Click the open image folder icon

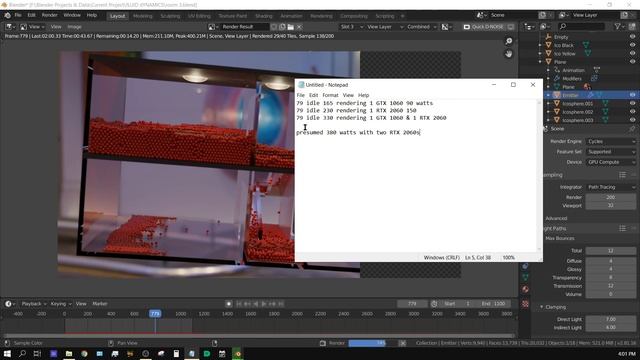(291, 27)
